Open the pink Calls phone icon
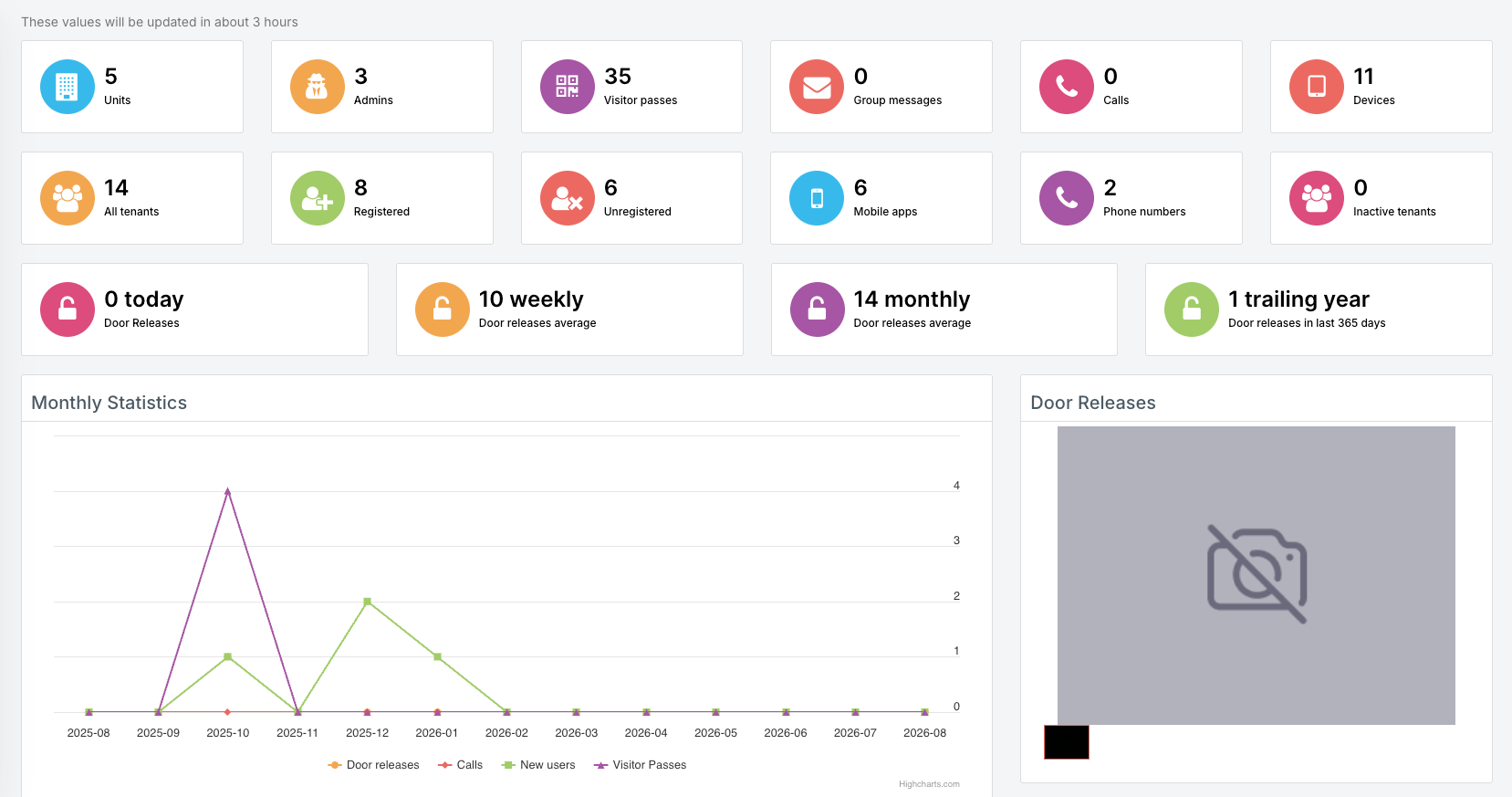1512x797 pixels. click(1067, 87)
